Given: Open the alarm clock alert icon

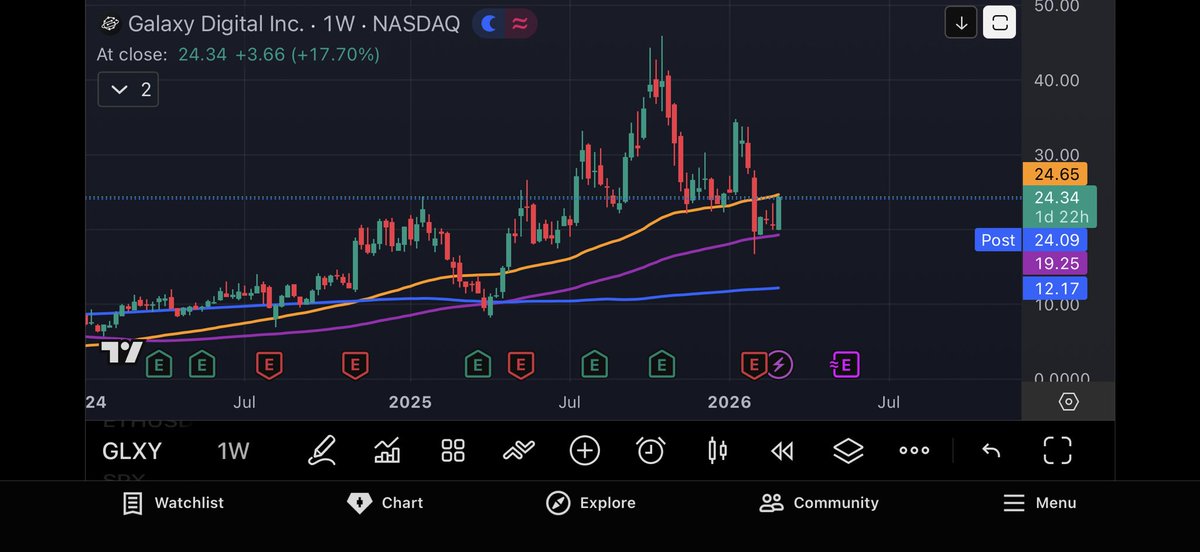Looking at the screenshot, I should [x=651, y=451].
